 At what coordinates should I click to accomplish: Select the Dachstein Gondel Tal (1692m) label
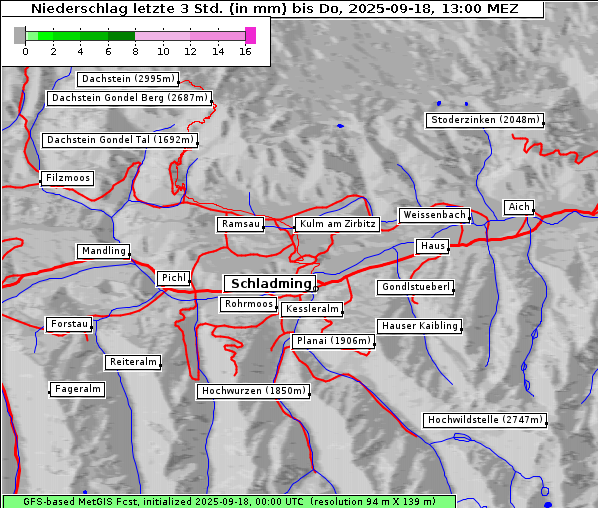(x=120, y=140)
